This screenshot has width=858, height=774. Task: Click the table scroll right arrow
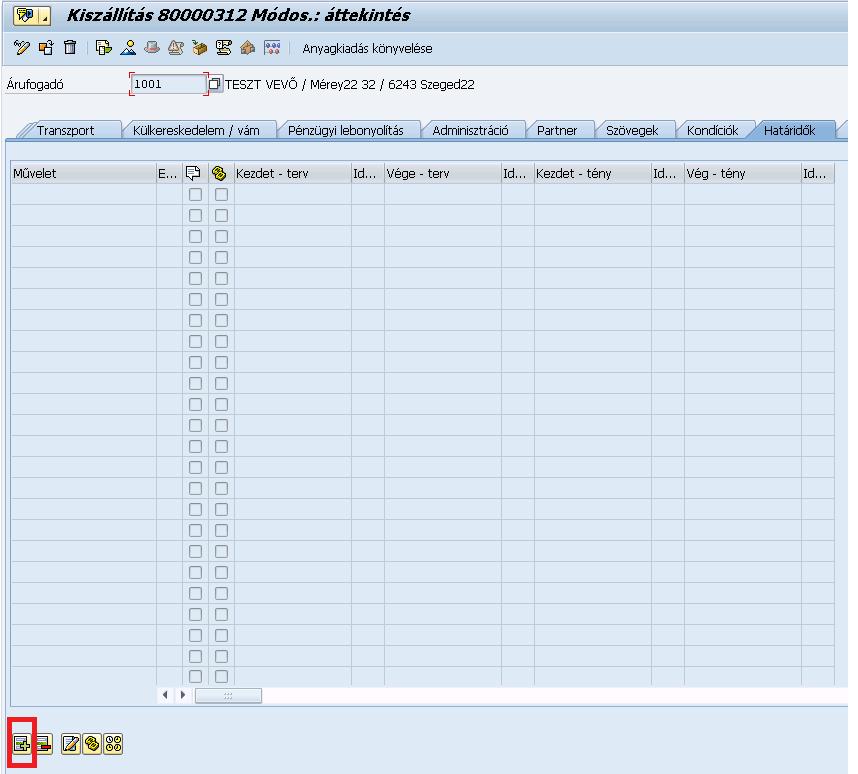click(x=183, y=695)
